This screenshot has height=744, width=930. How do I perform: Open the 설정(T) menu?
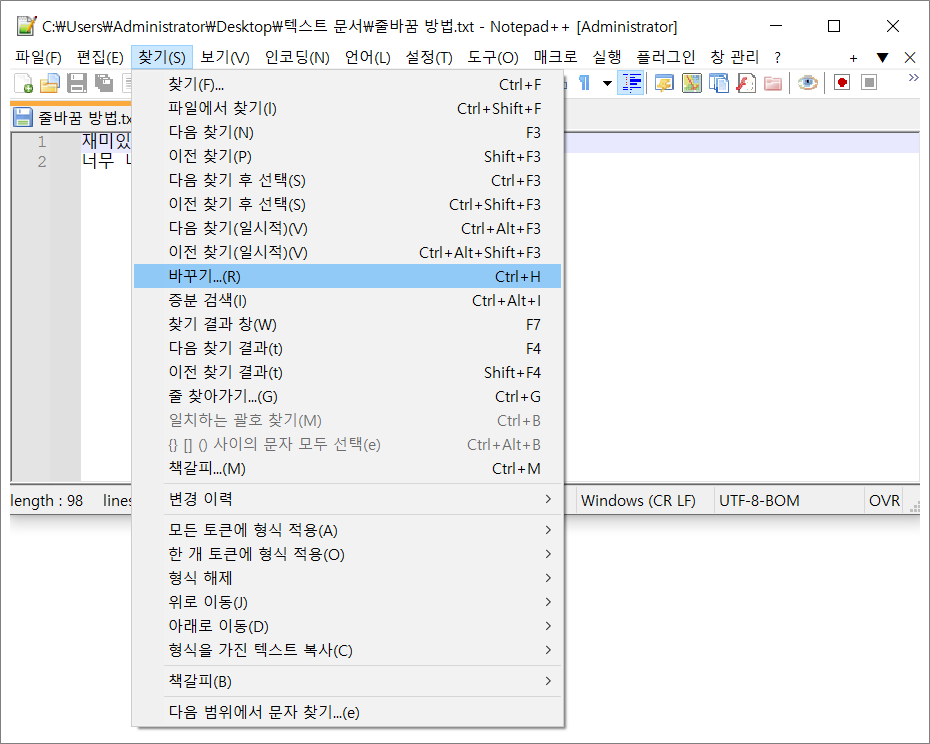(x=429, y=57)
